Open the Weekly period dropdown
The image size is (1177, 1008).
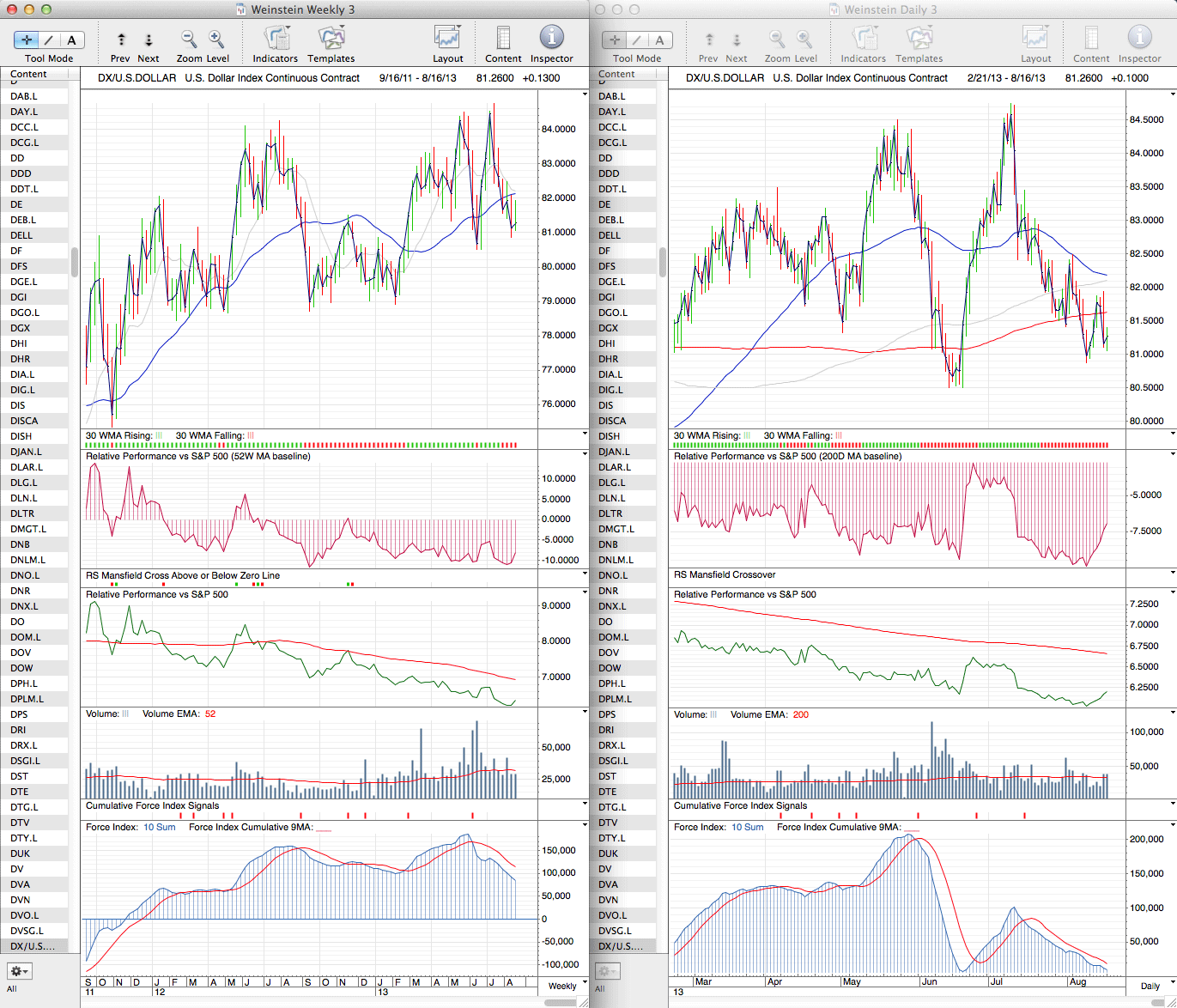[566, 985]
